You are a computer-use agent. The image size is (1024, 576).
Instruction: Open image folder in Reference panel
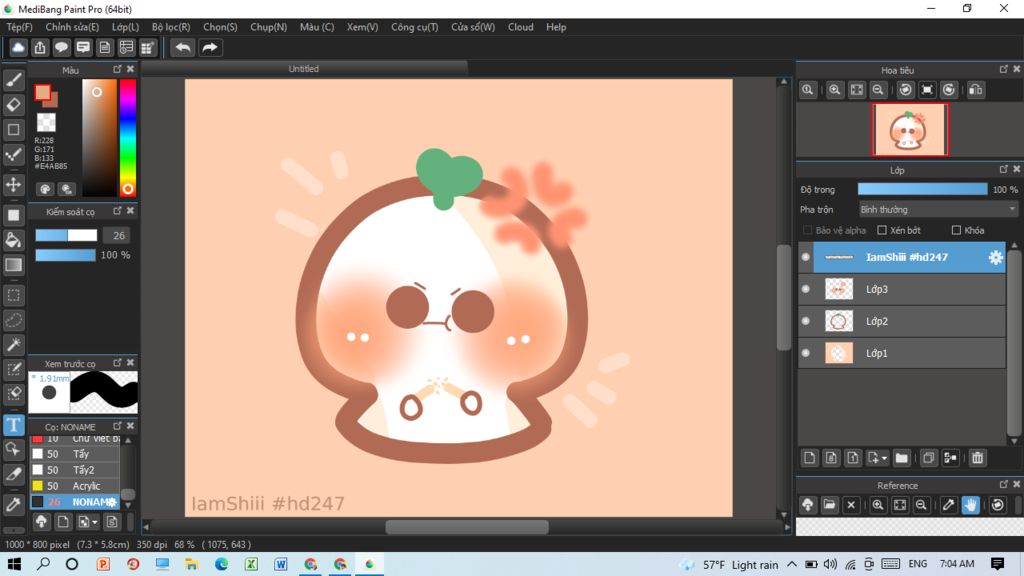click(x=829, y=505)
